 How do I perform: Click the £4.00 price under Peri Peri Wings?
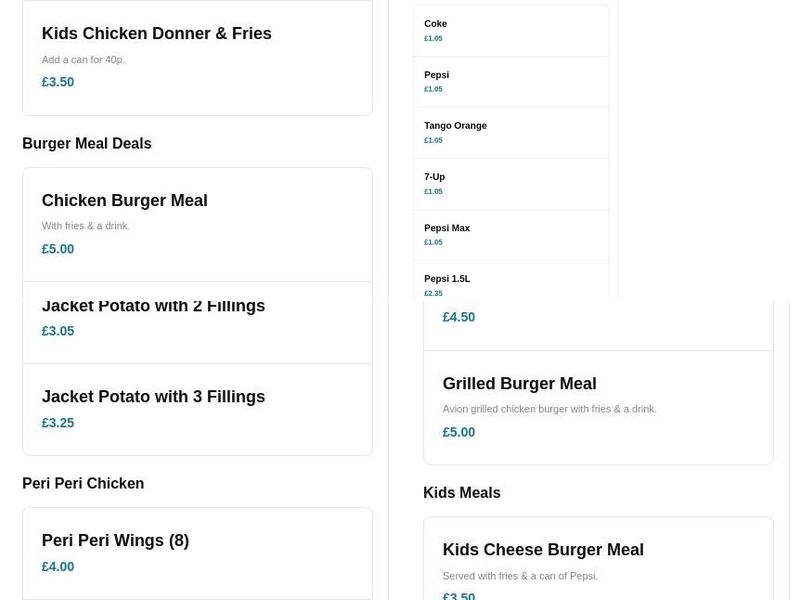click(x=57, y=566)
